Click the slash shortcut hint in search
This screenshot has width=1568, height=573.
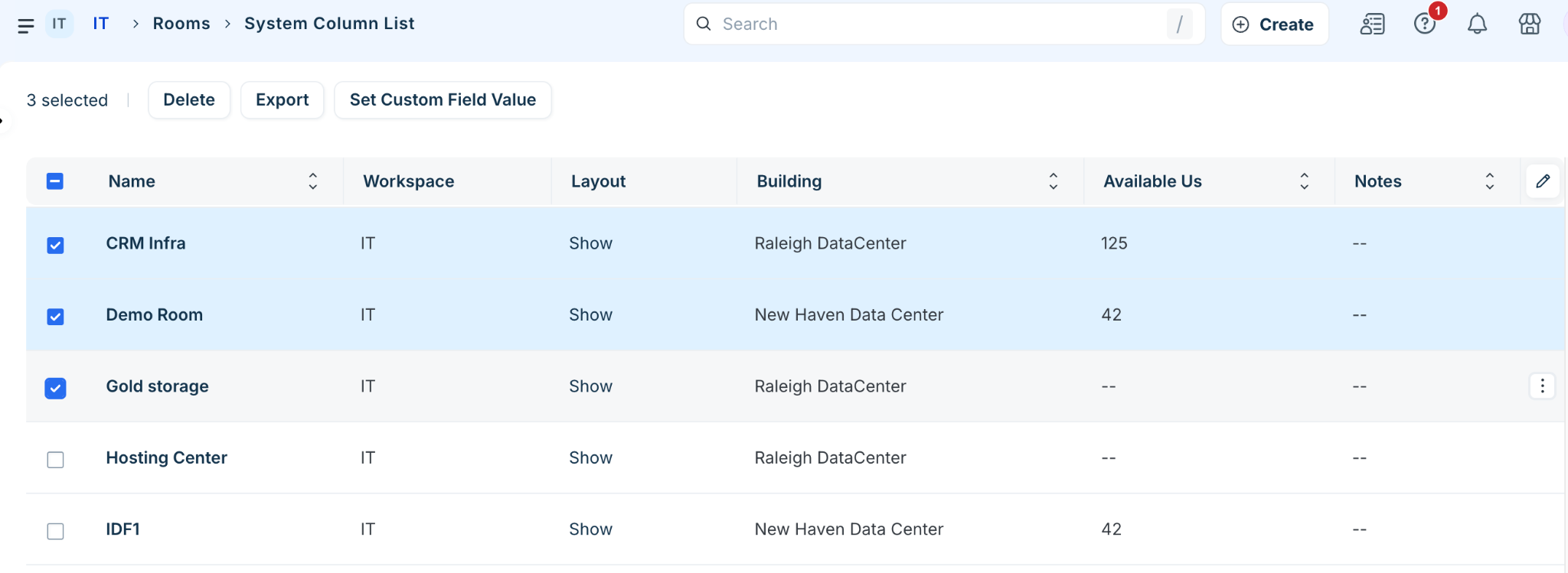tap(1179, 24)
